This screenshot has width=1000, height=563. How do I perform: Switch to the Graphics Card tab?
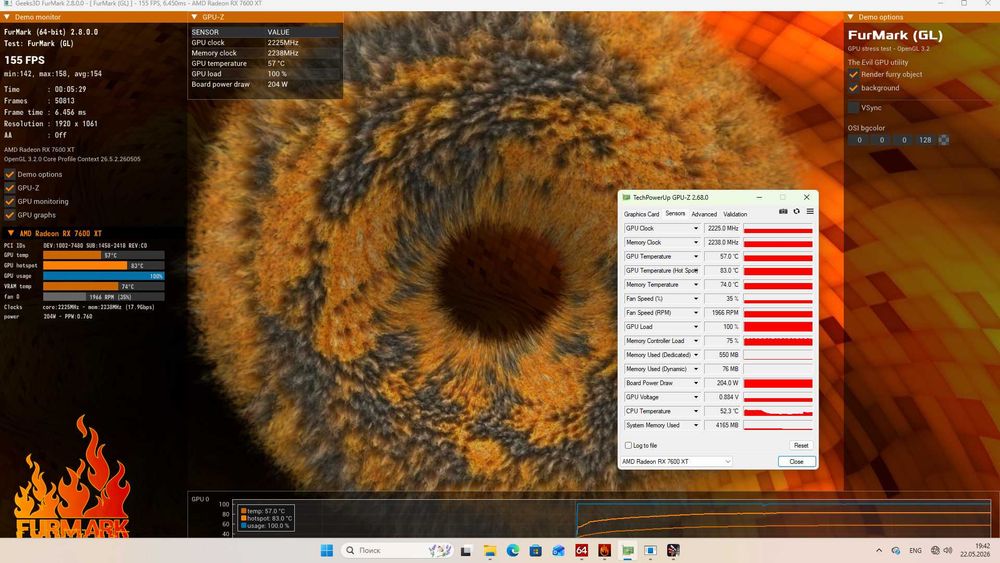click(x=641, y=214)
